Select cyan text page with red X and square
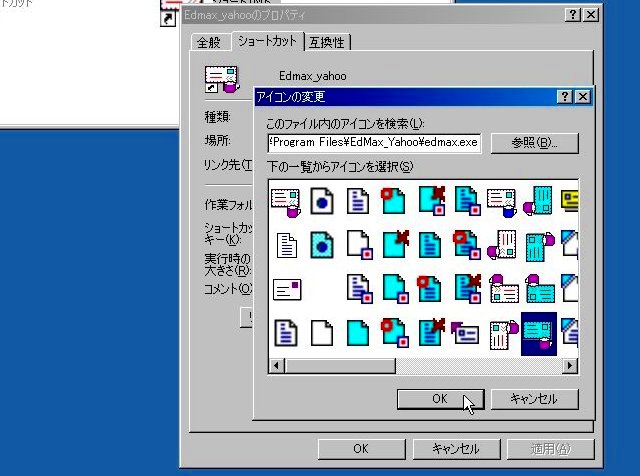 point(468,289)
